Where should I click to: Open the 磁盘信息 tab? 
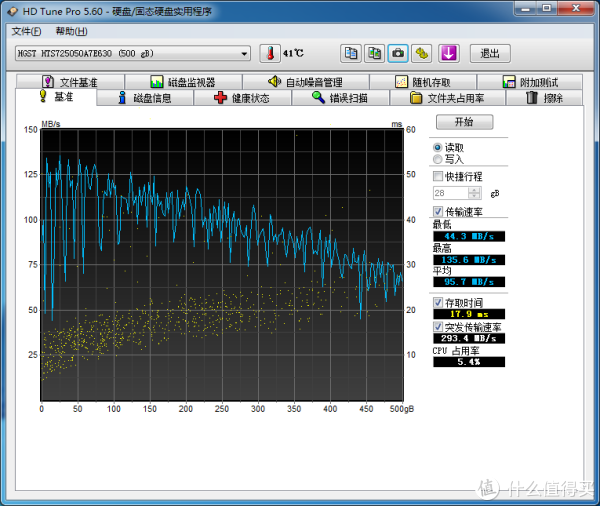145,98
